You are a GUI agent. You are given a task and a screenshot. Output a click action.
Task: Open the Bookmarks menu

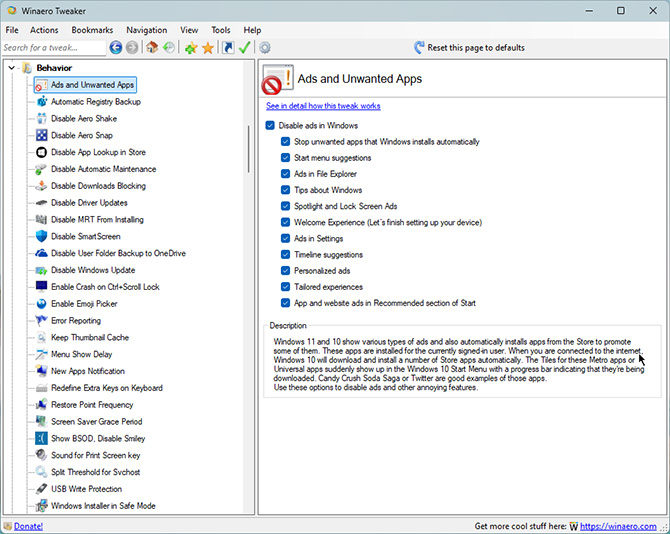click(x=92, y=30)
